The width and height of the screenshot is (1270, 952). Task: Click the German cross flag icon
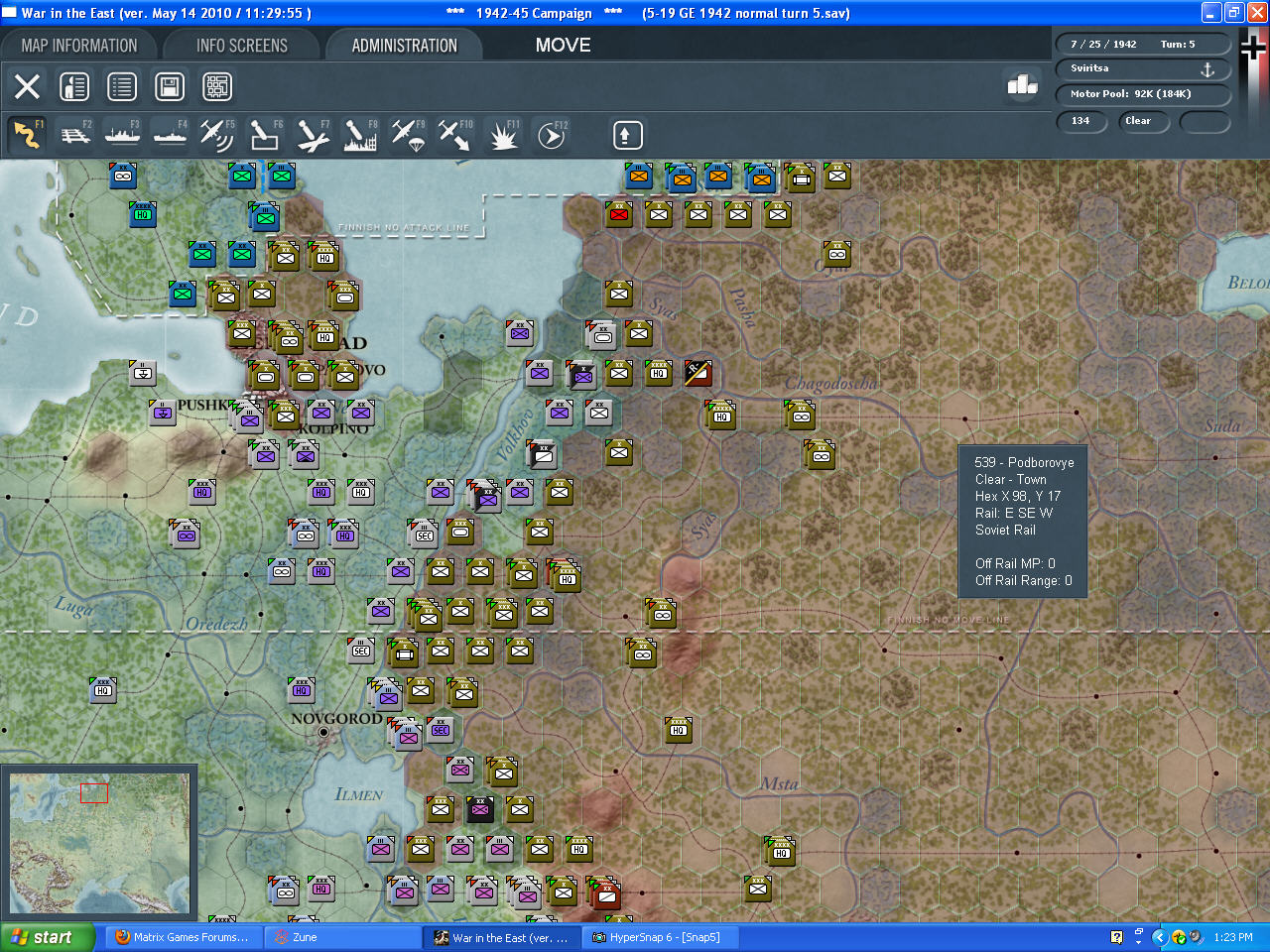tap(1254, 48)
